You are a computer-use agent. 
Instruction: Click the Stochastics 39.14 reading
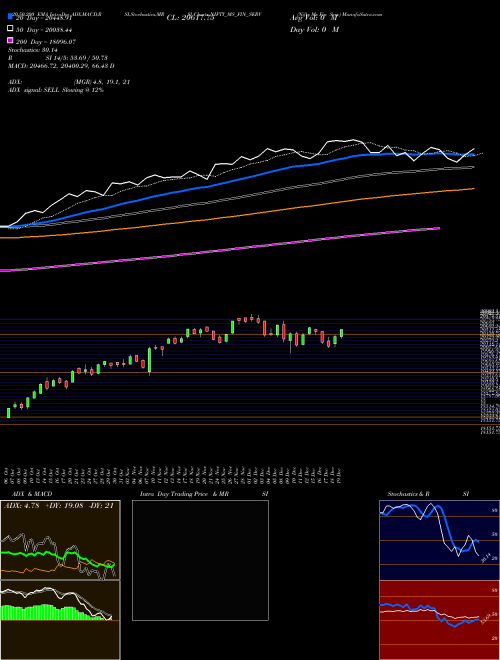33,50
